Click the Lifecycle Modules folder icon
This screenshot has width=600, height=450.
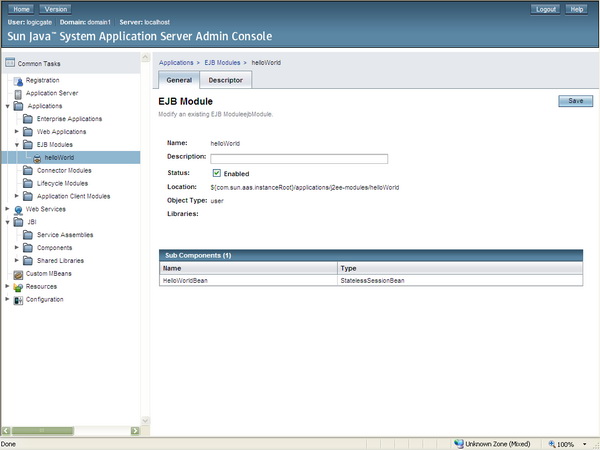pos(28,183)
